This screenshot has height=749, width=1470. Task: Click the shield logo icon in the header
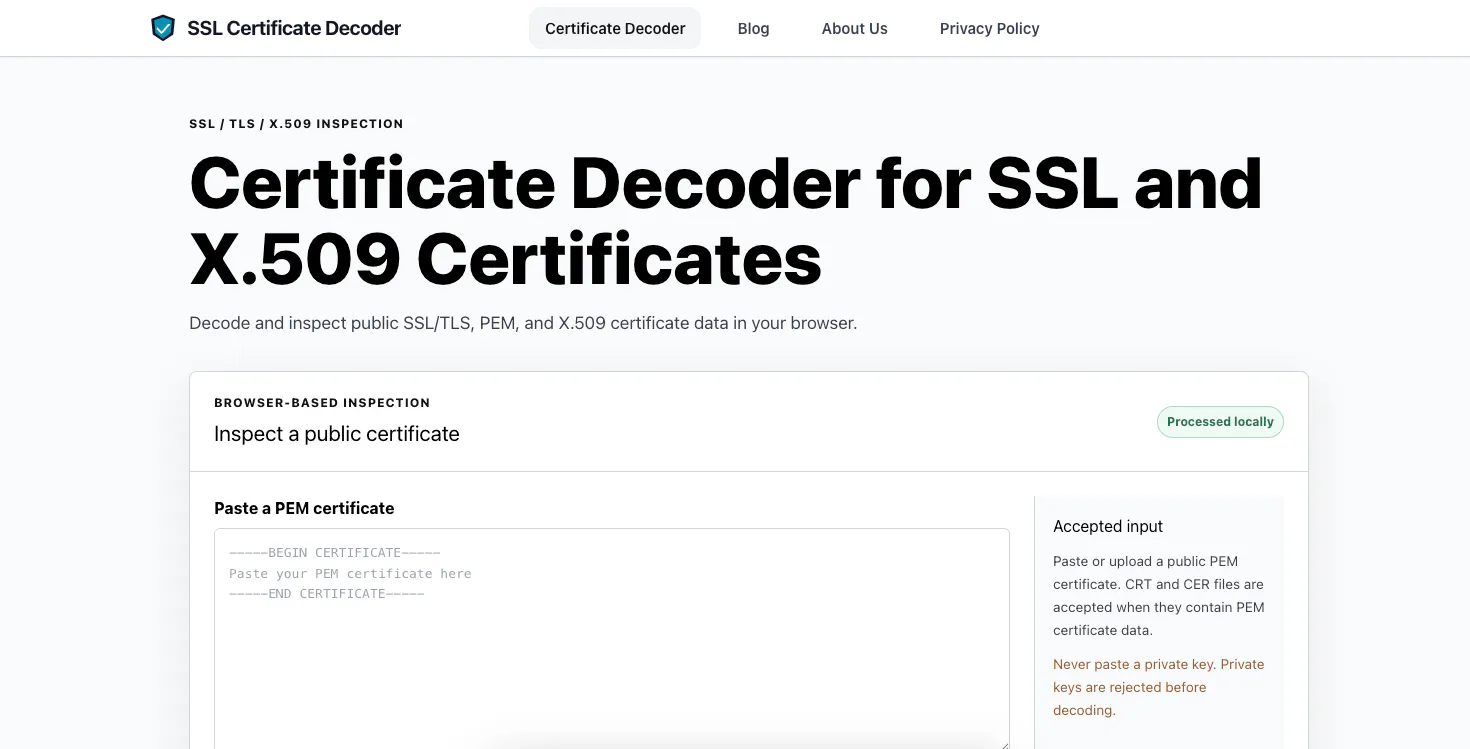pos(162,28)
